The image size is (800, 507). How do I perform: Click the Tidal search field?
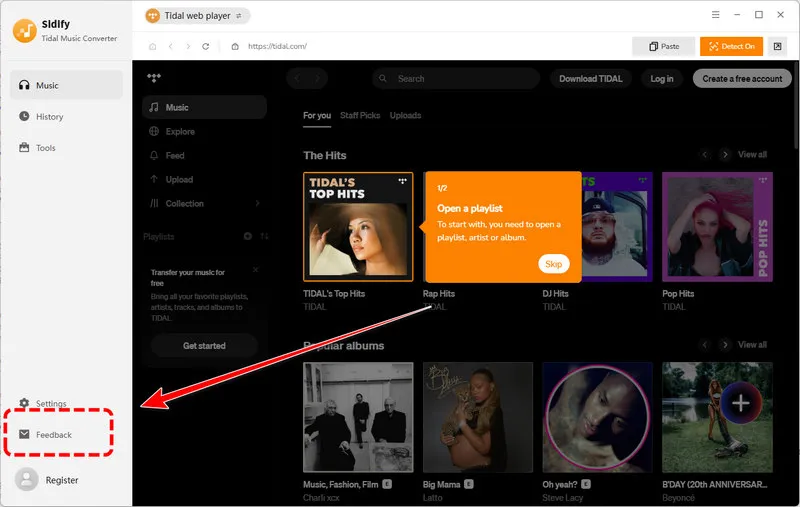[x=456, y=79]
